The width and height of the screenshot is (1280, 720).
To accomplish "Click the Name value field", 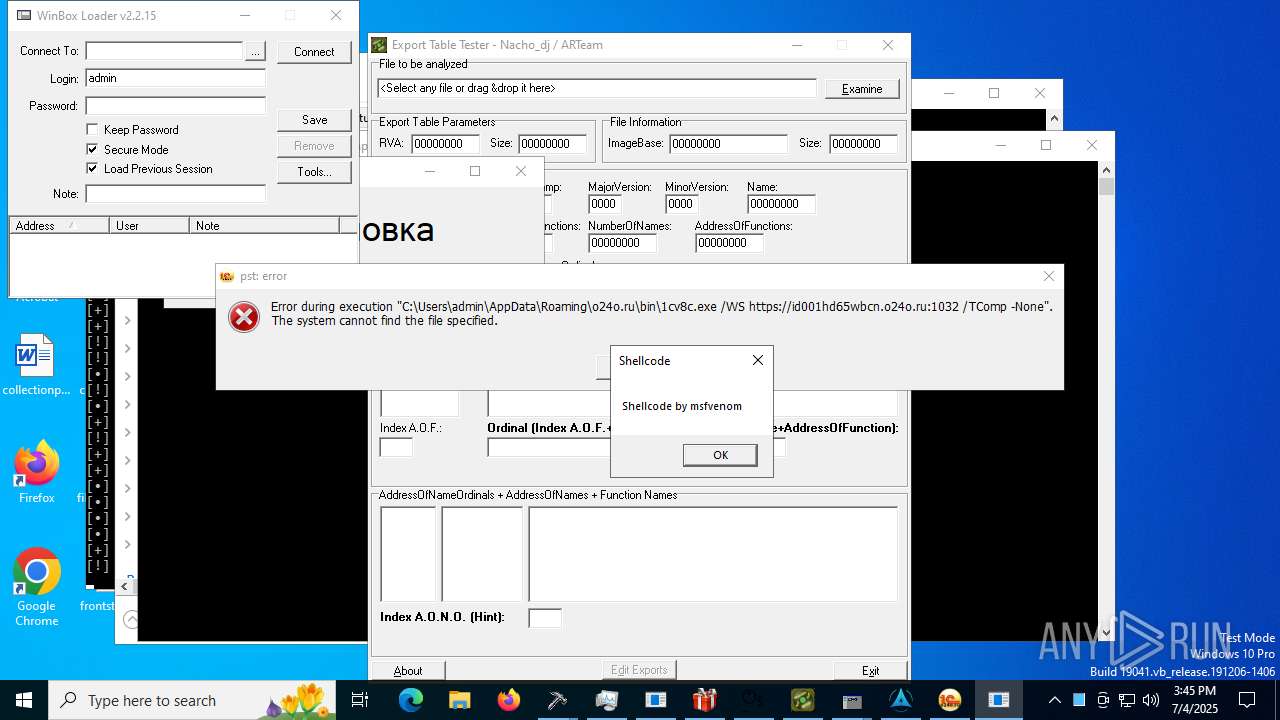I will pos(781,204).
